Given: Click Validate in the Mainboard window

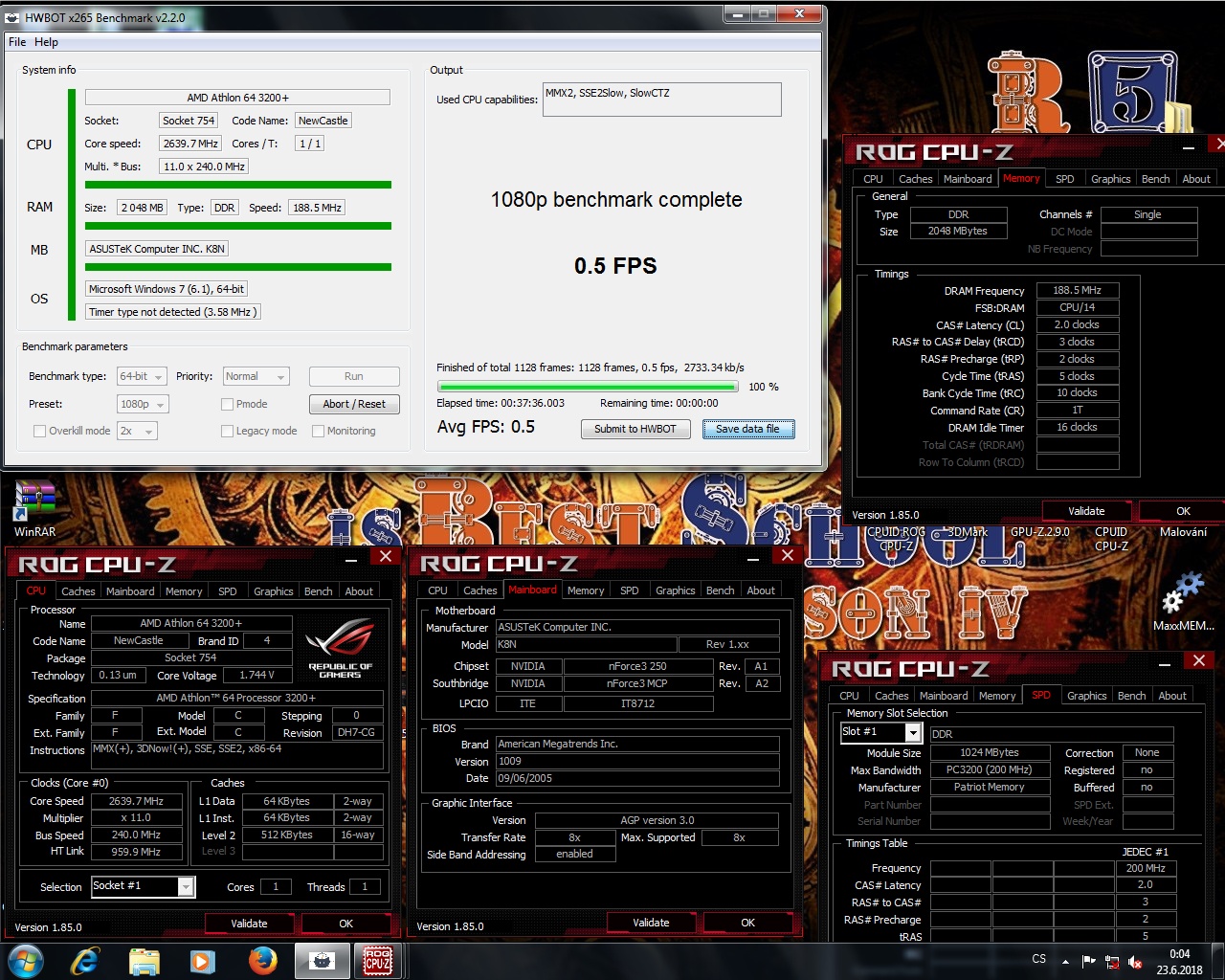Looking at the screenshot, I should (x=651, y=923).
